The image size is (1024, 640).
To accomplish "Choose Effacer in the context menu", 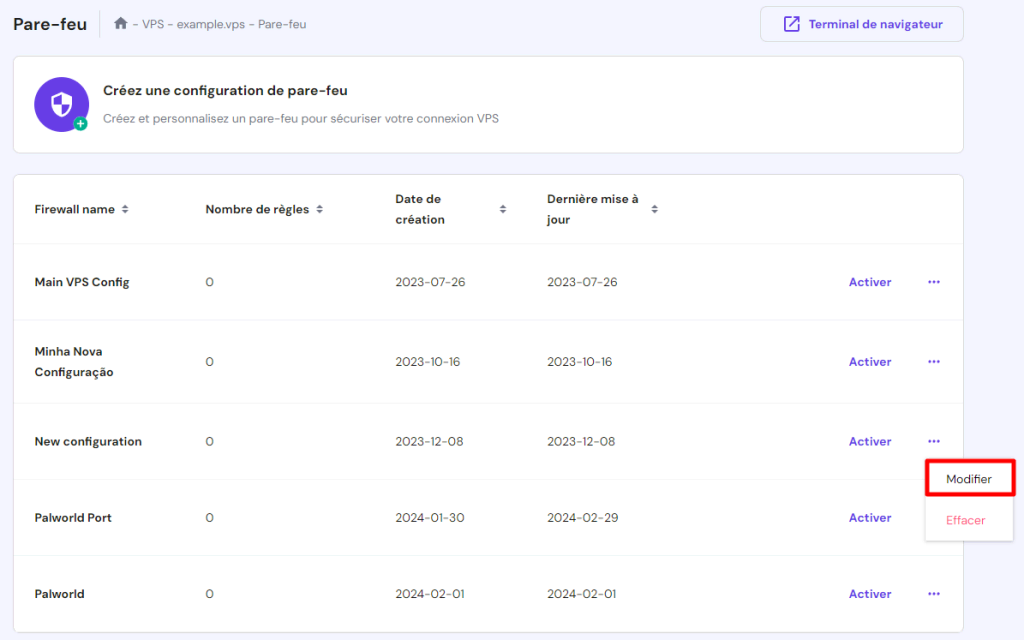I will pyautogui.click(x=966, y=520).
